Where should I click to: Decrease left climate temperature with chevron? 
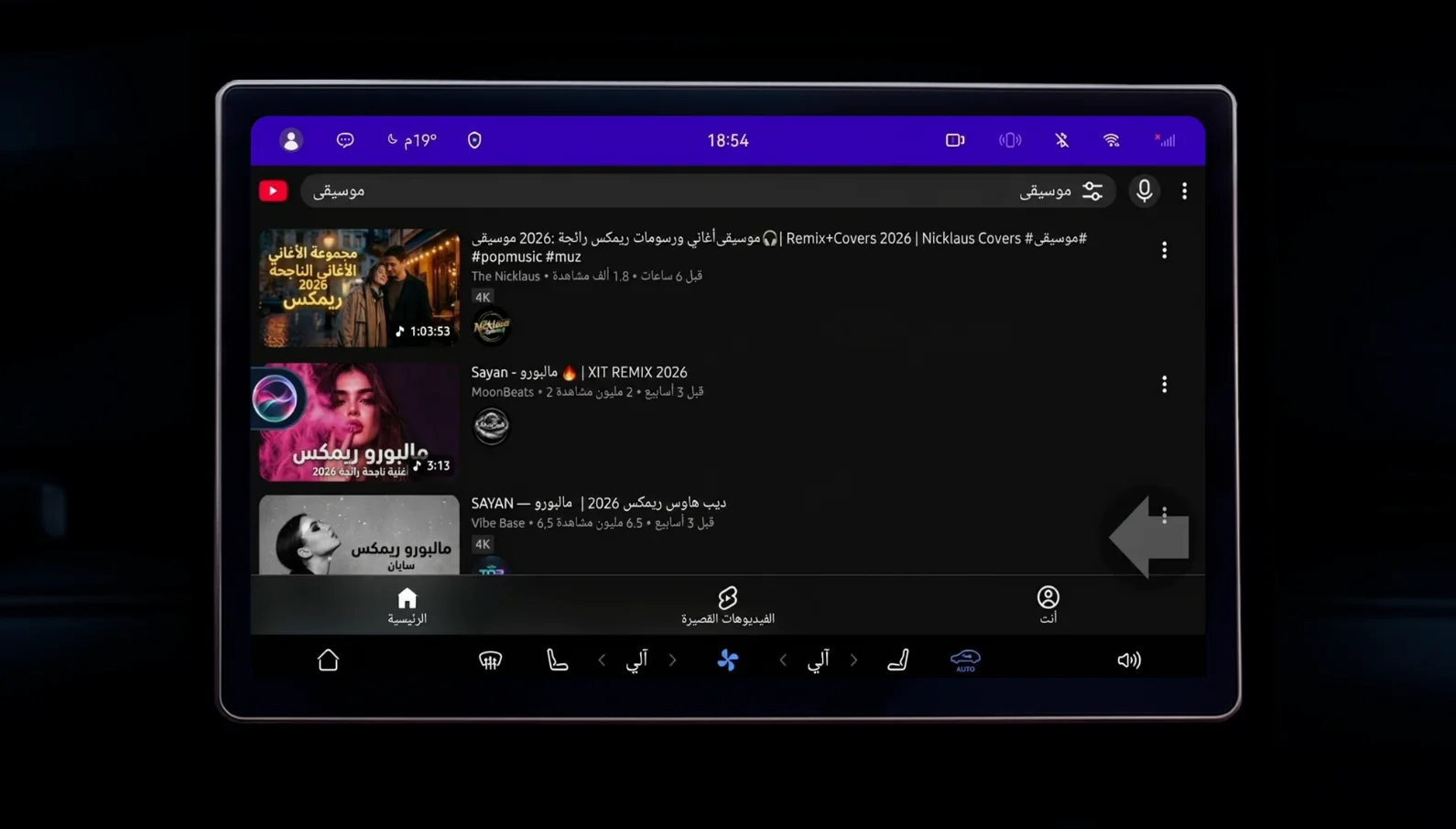pyautogui.click(x=602, y=660)
